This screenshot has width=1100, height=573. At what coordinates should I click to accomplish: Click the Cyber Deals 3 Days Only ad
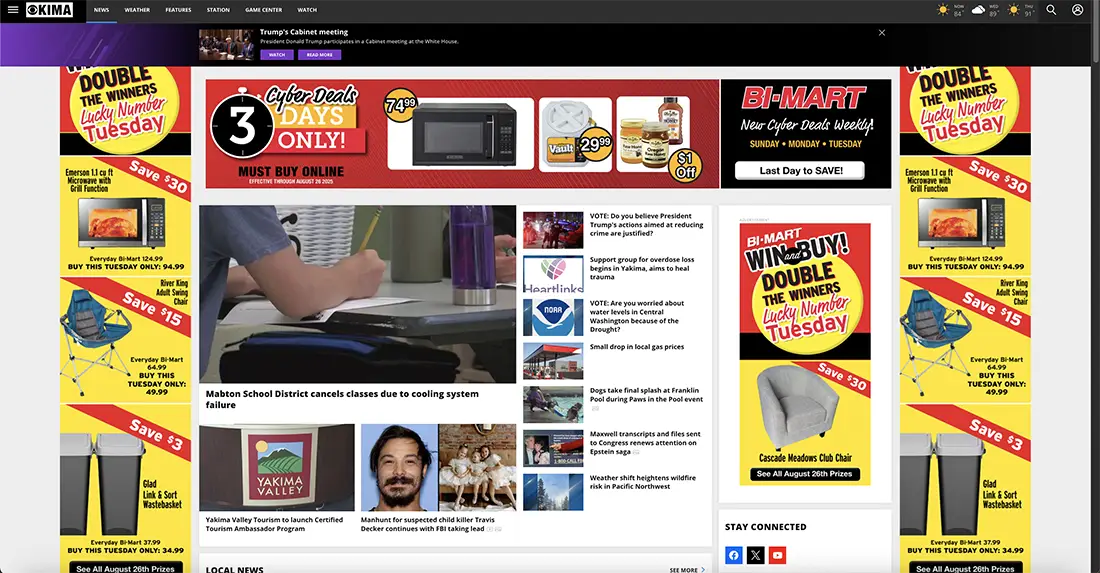(462, 133)
